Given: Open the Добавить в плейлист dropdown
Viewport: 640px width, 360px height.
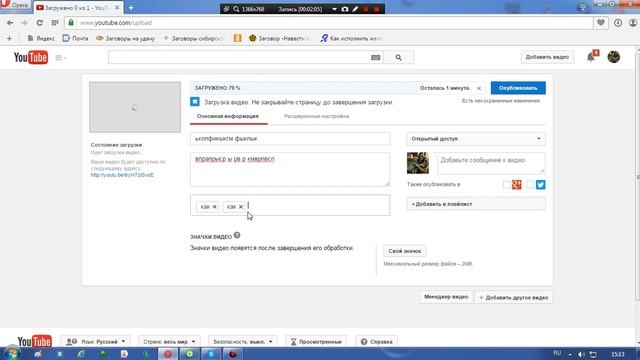Looking at the screenshot, I should click(476, 204).
